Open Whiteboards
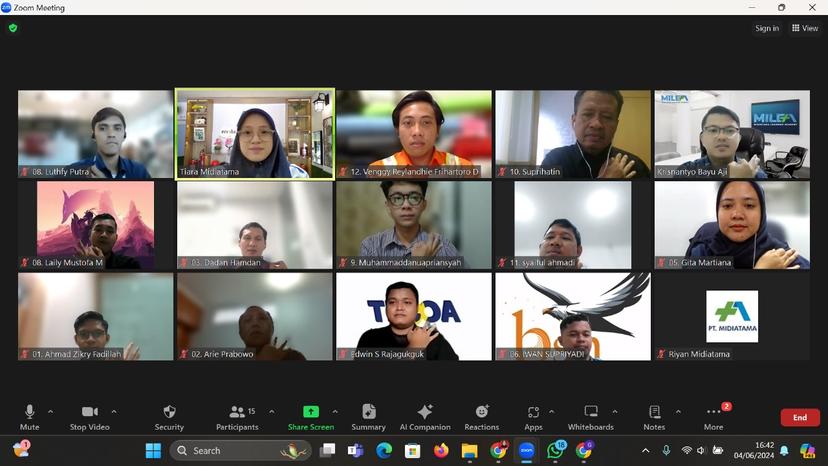The height and width of the screenshot is (466, 828). [591, 417]
